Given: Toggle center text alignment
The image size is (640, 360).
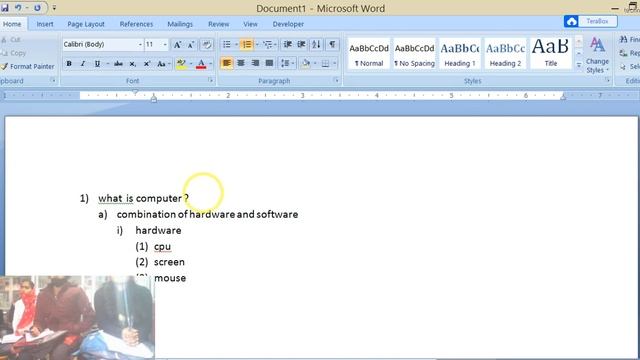Looking at the screenshot, I should tap(241, 63).
